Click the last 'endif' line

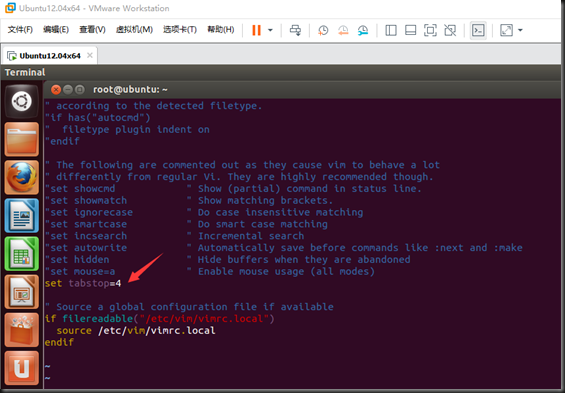59,342
